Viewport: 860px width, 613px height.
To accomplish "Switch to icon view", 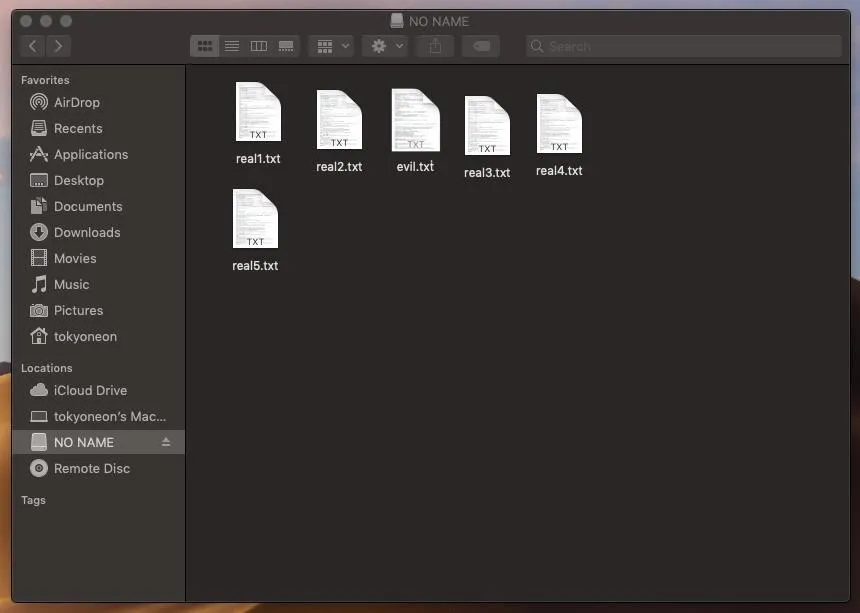I will [x=205, y=46].
